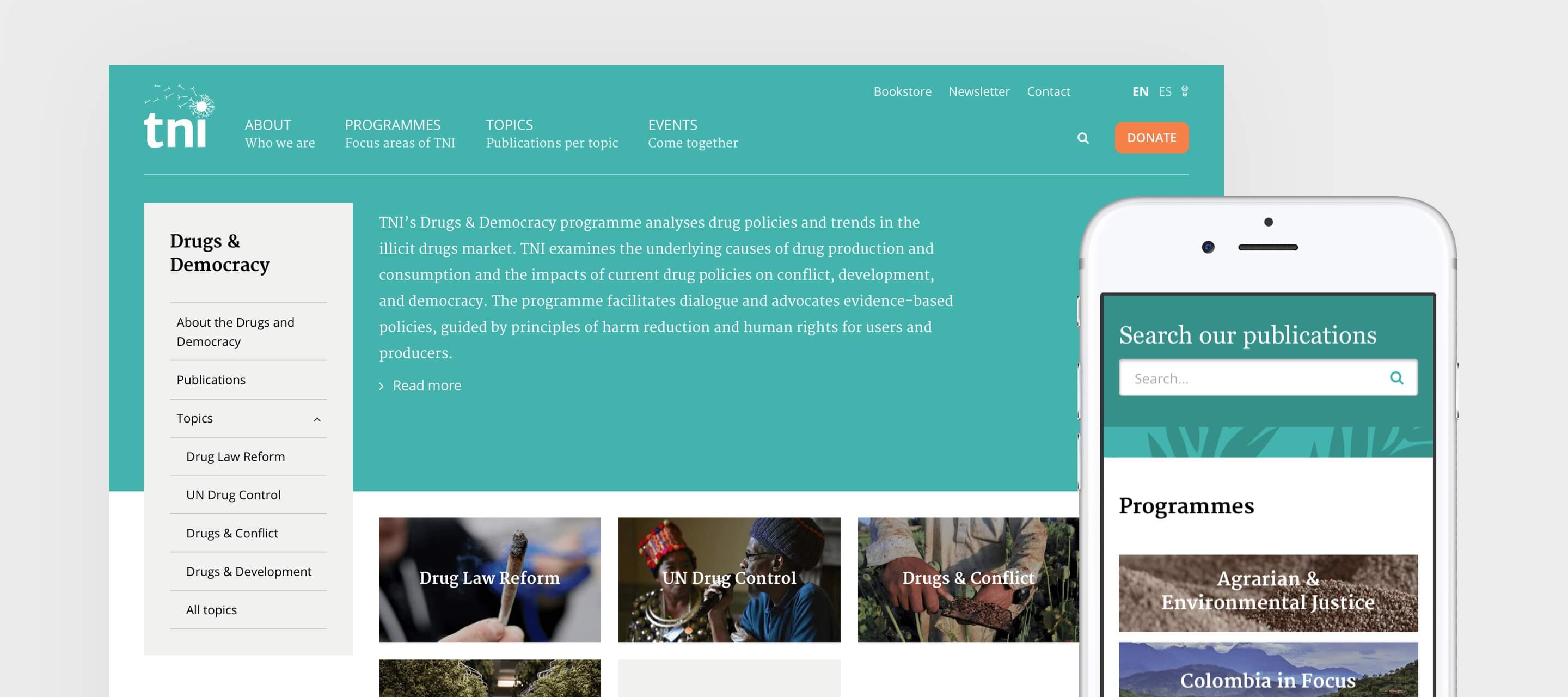Open the Drugs & Conflict image card
The image size is (1568, 697).
(x=968, y=579)
